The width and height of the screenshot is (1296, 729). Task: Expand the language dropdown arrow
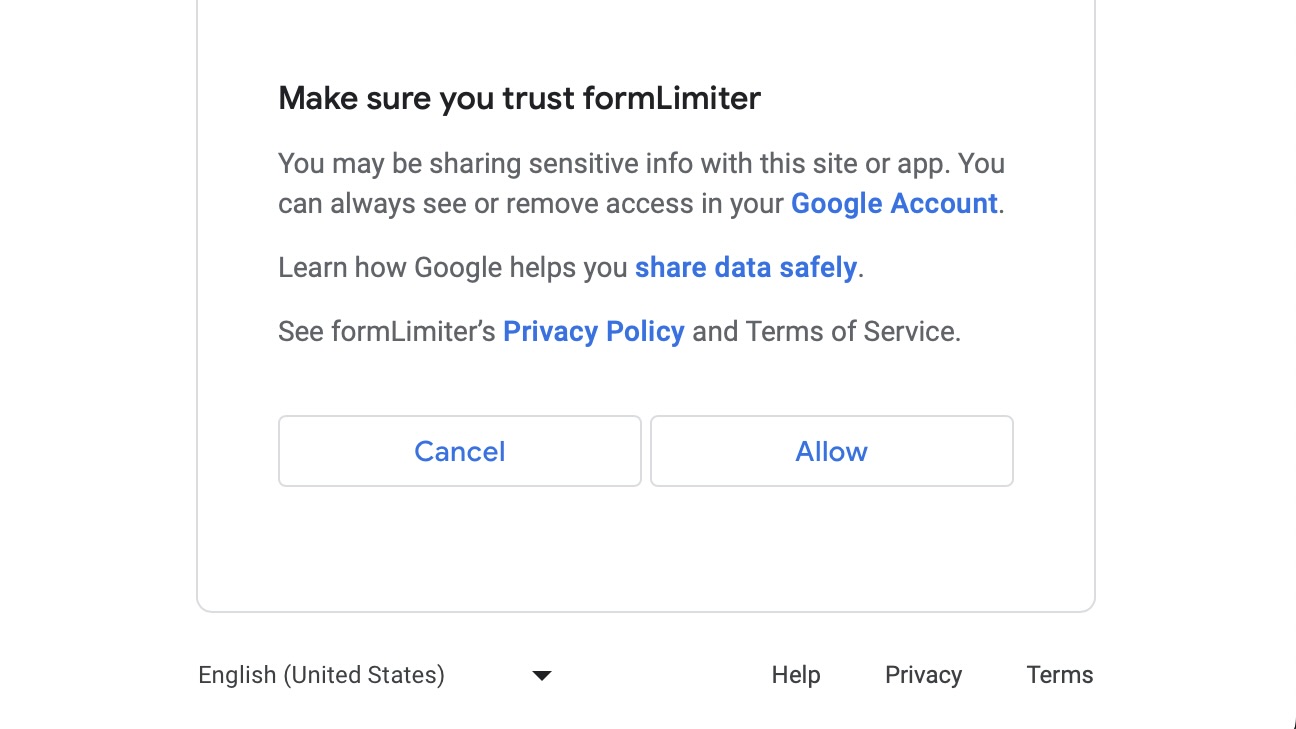(x=542, y=676)
